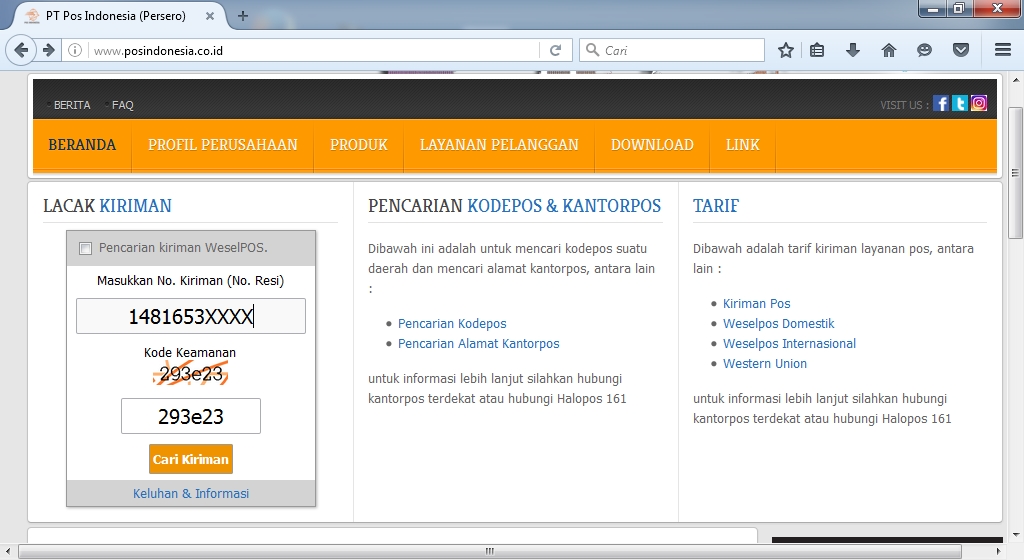
Task: Go to the browser home page icon
Action: click(x=889, y=50)
